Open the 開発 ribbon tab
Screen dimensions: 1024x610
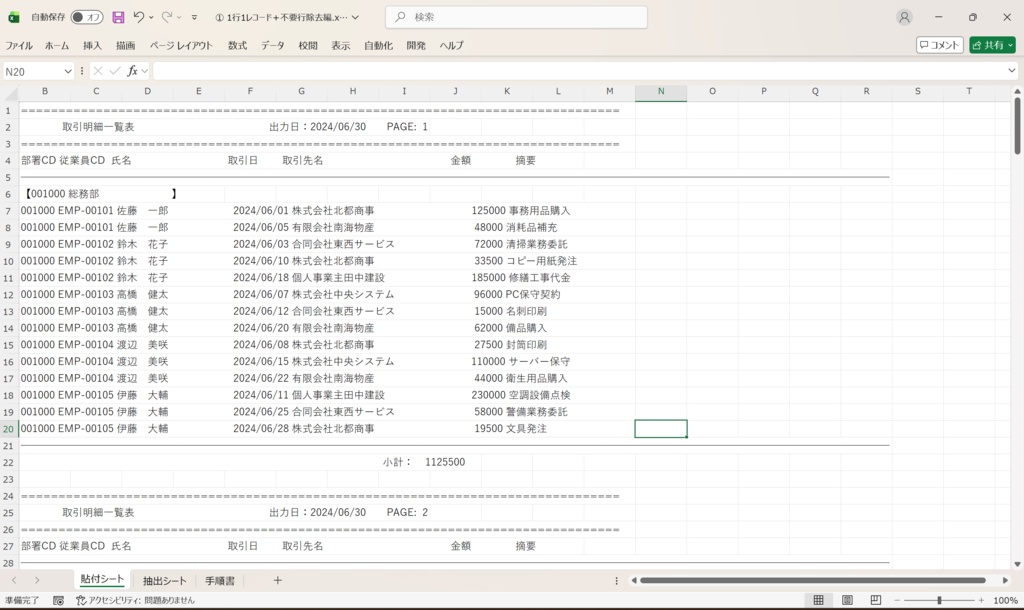[416, 46]
